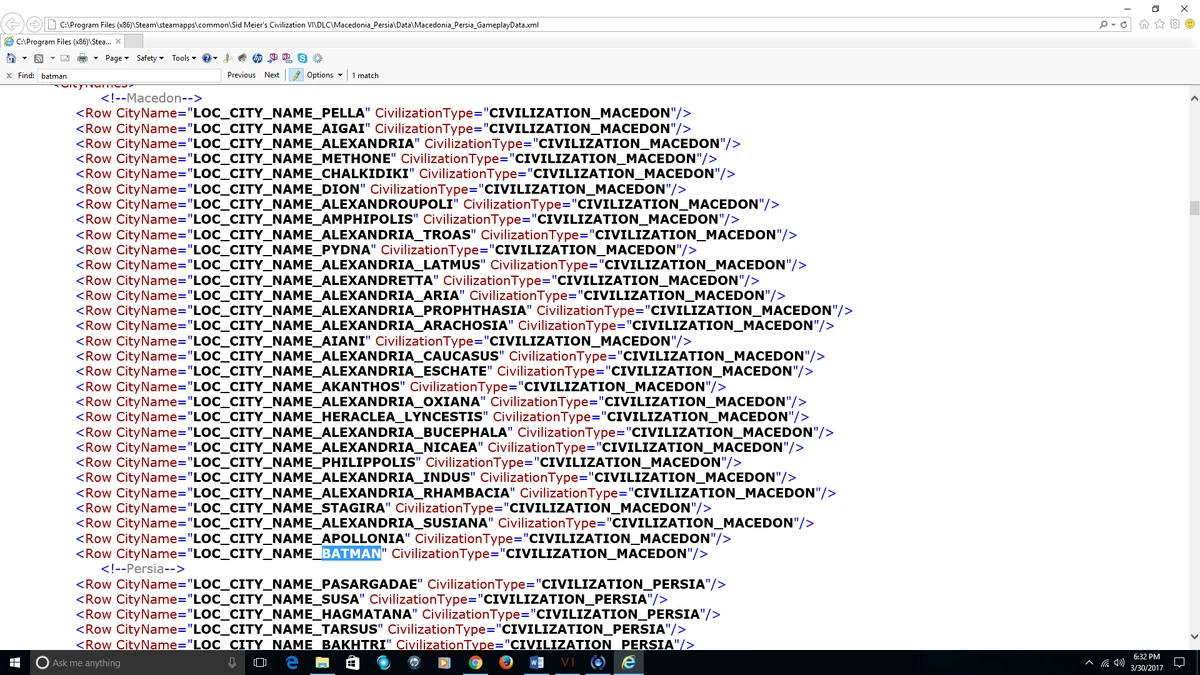The image size is (1200, 675).
Task: Click the volume speaker tray icon
Action: (x=1120, y=662)
